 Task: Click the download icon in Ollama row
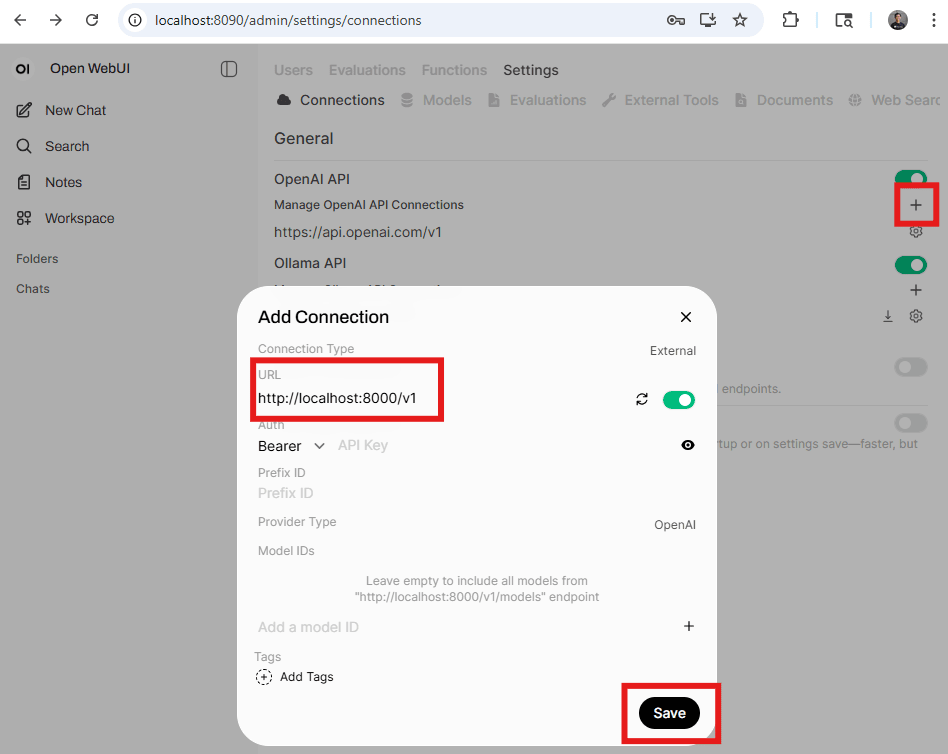tap(887, 316)
